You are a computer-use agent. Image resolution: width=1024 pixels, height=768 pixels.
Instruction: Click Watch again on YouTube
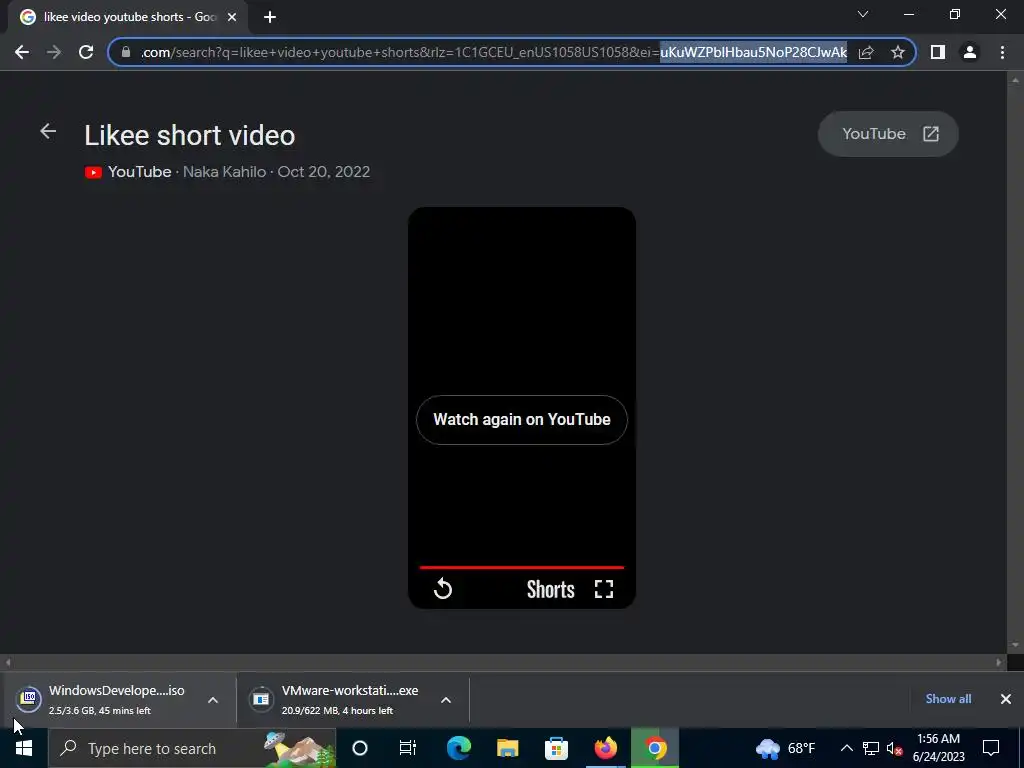click(522, 420)
